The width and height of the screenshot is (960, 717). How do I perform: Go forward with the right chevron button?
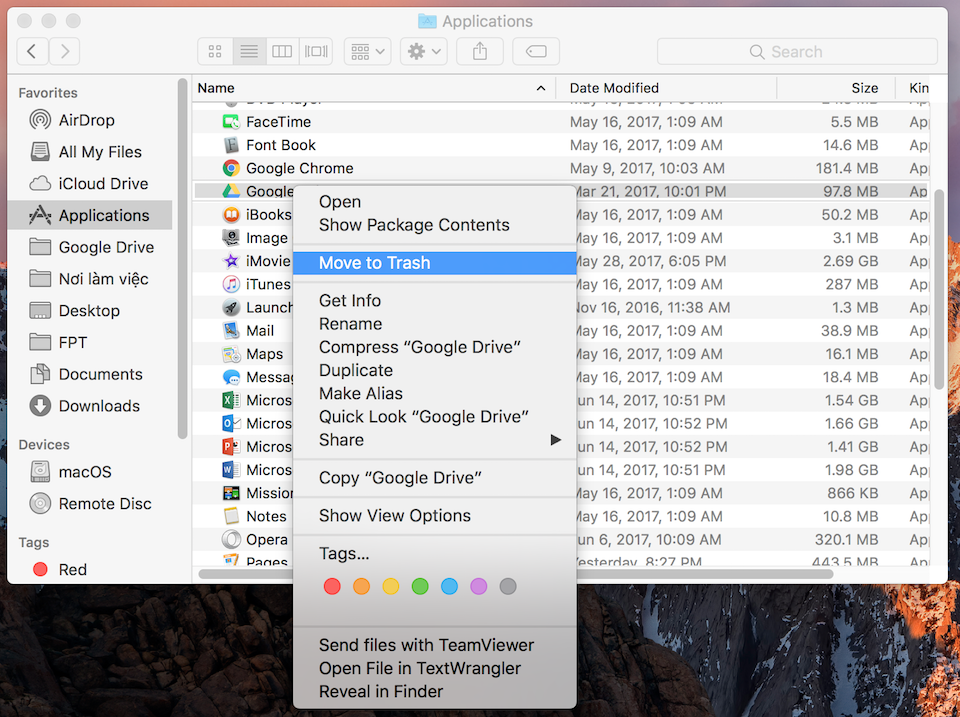(x=64, y=51)
